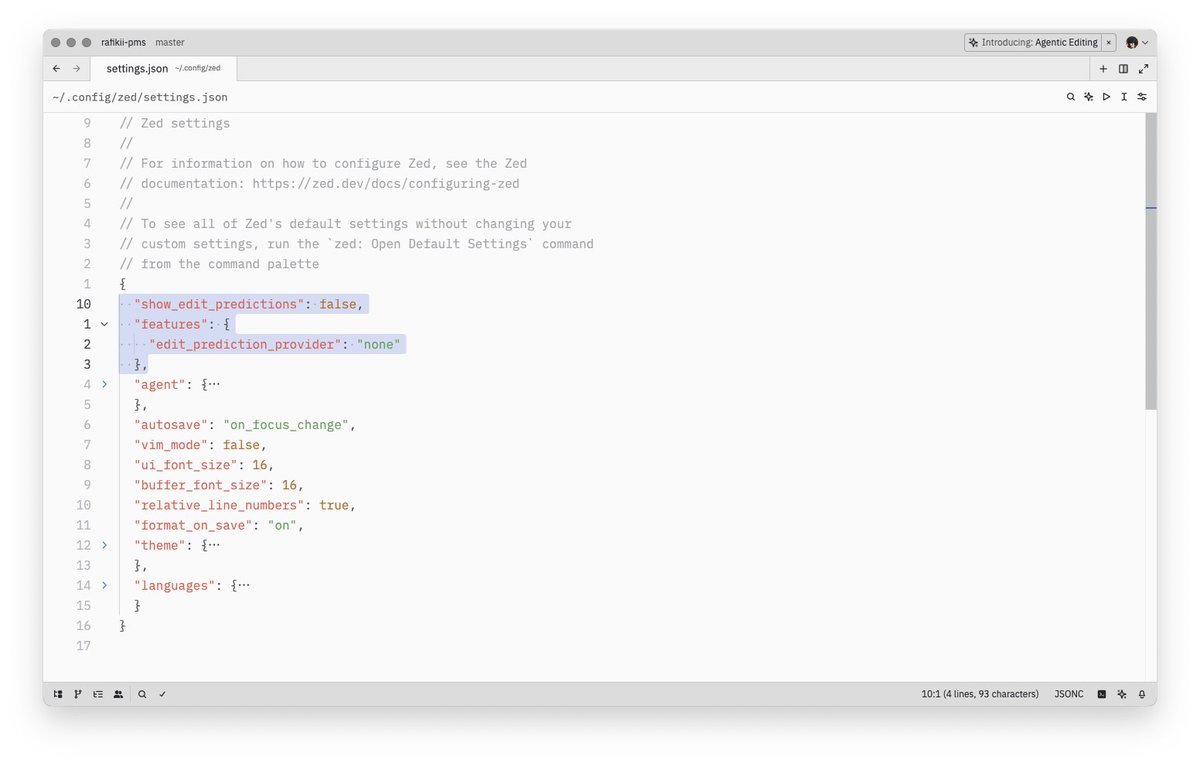The width and height of the screenshot is (1200, 763).
Task: Click line number 17 in the gutter
Action: pyautogui.click(x=83, y=646)
